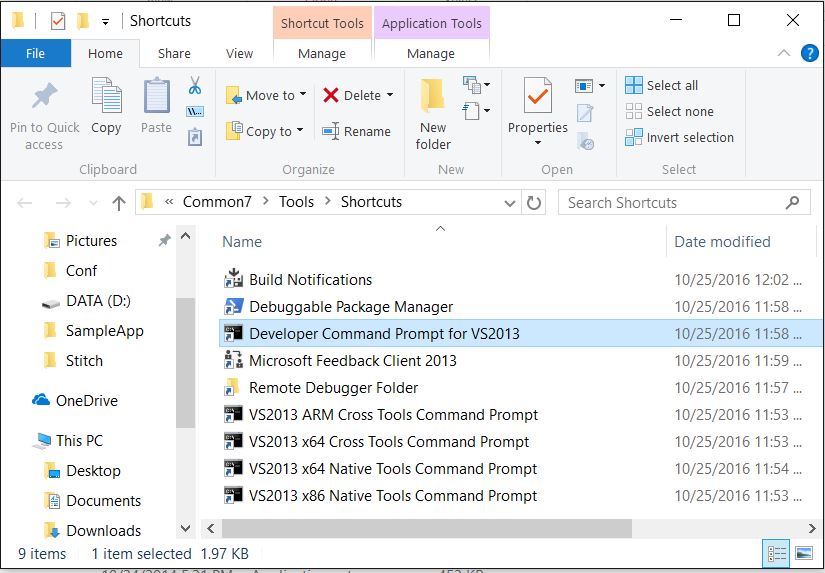Click the horizontal scrollbar in file list
825x573 pixels.
click(x=427, y=528)
